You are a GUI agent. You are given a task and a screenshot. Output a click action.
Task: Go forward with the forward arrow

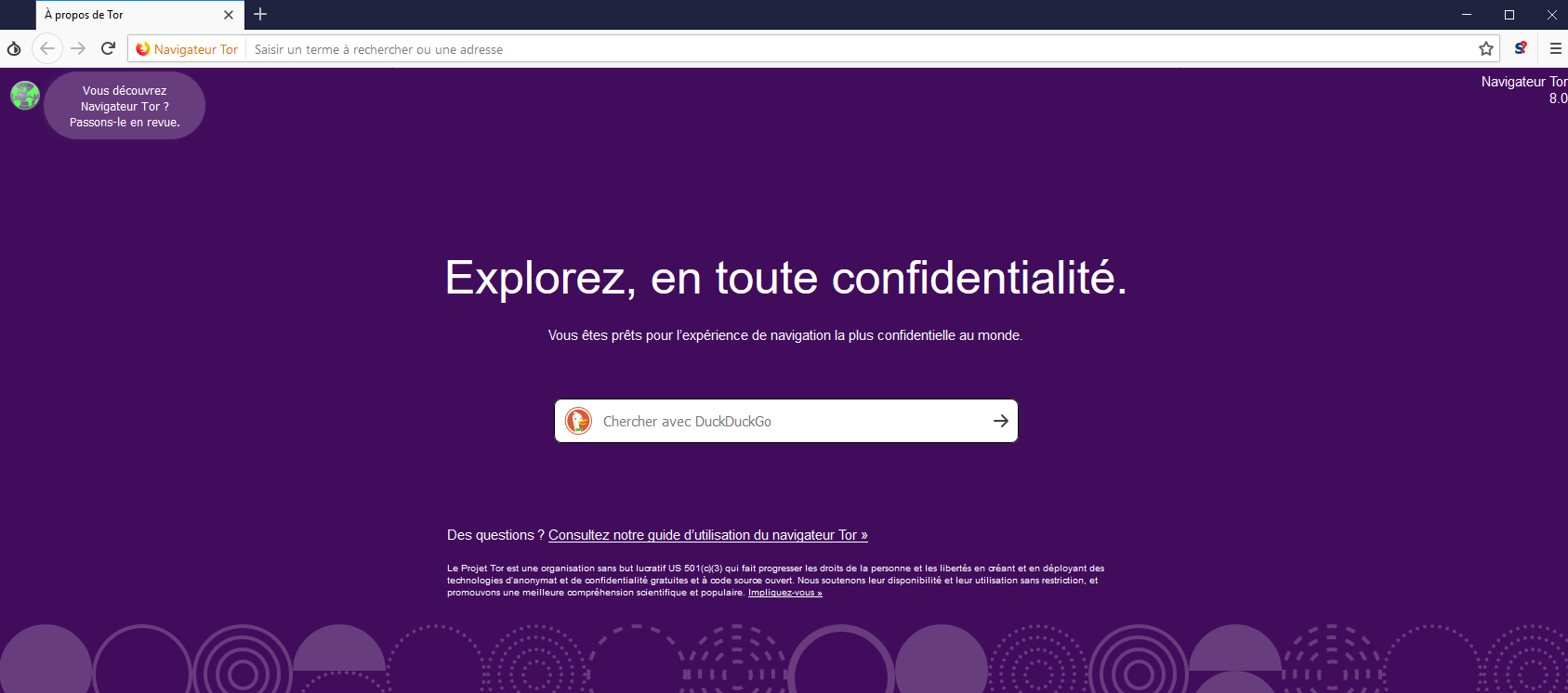[78, 48]
